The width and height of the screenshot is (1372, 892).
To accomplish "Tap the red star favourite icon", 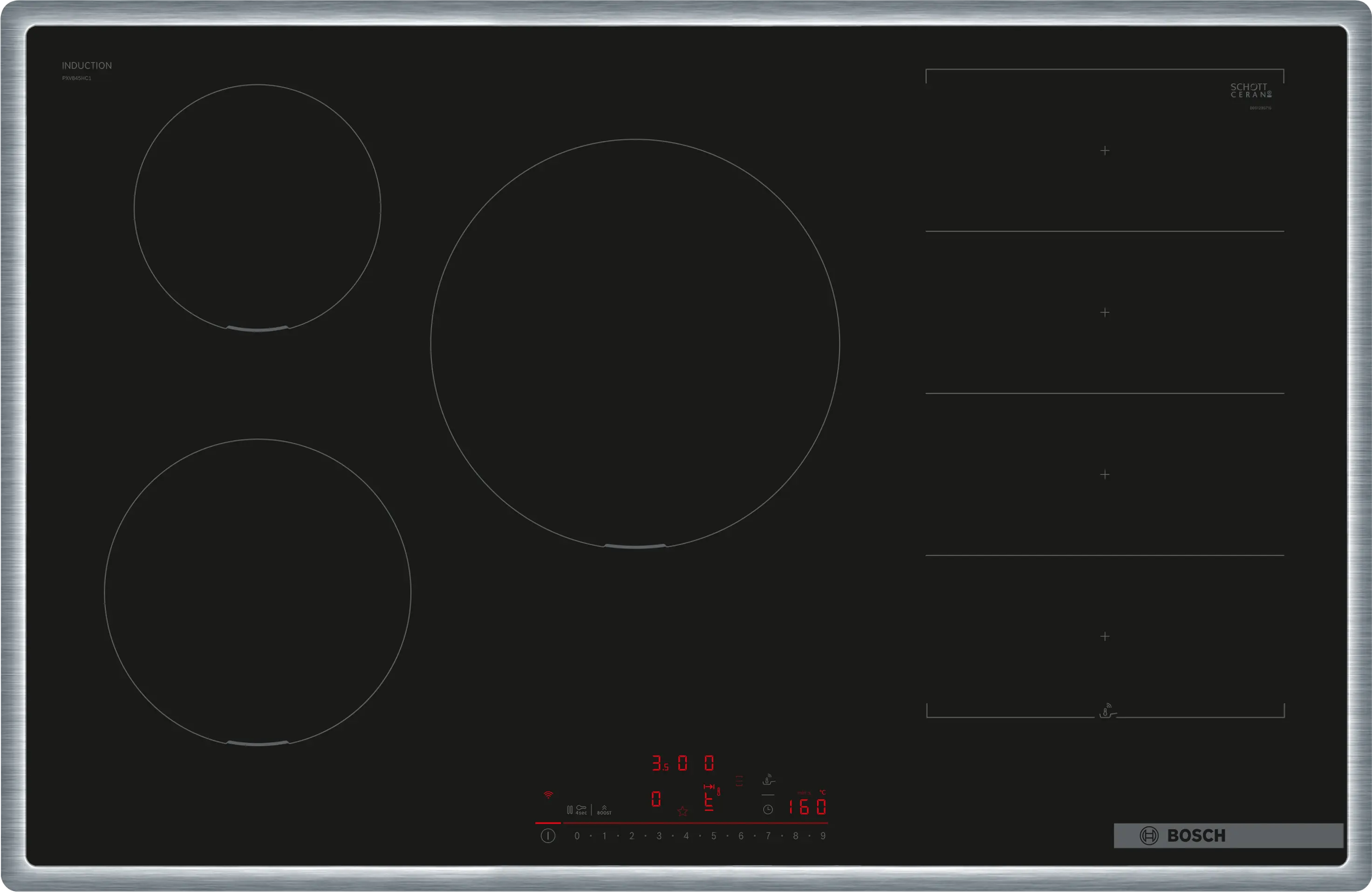I will (x=683, y=811).
